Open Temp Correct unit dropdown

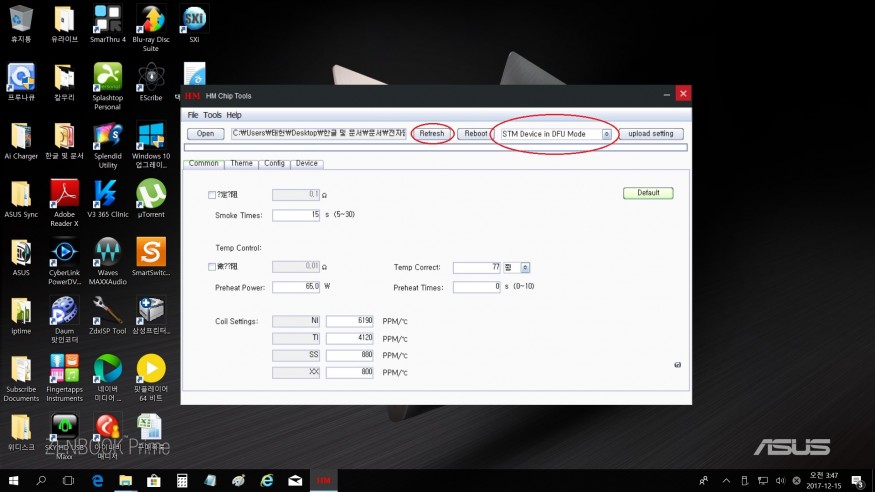click(525, 267)
